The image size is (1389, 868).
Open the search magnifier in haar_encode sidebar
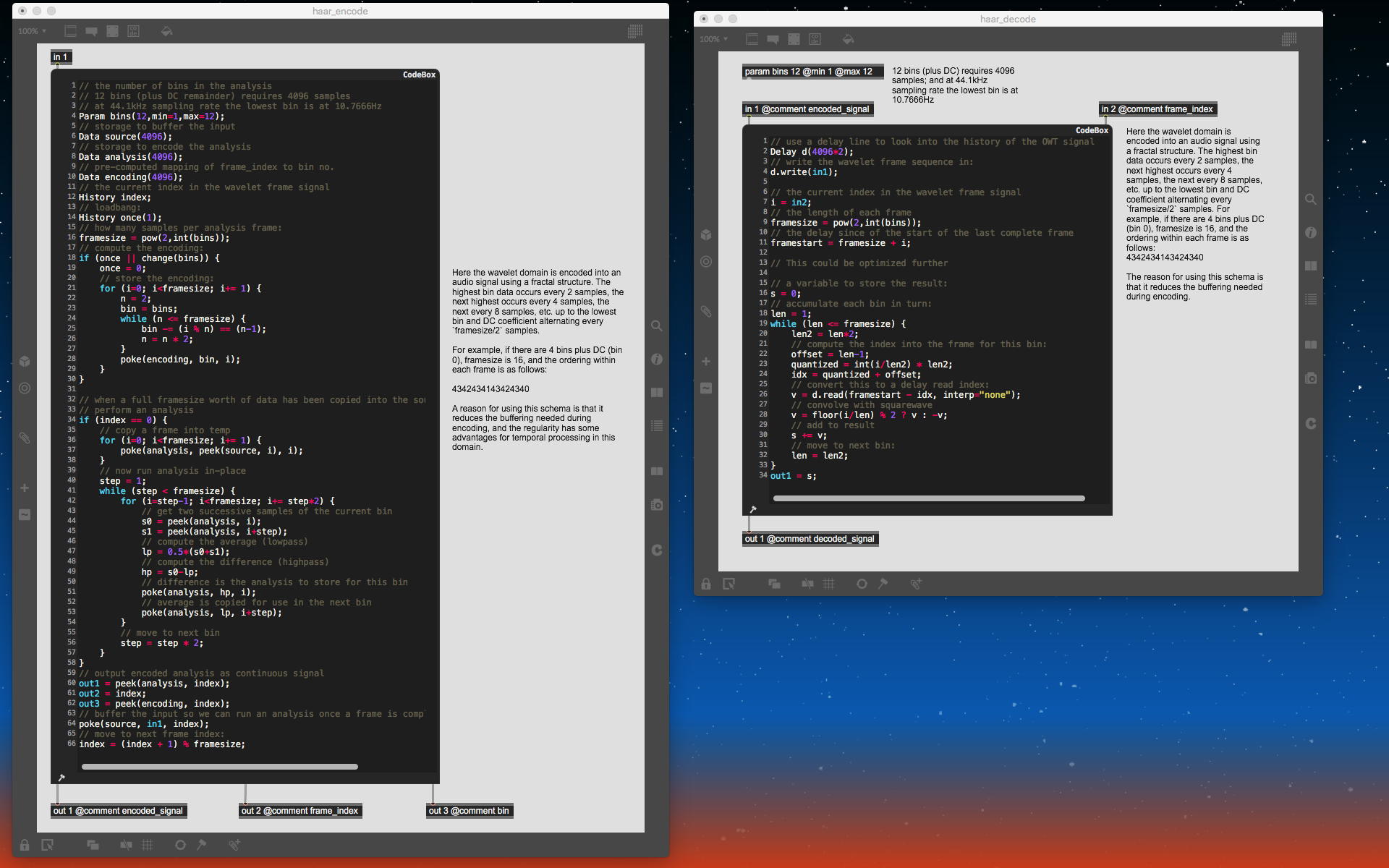click(x=657, y=326)
